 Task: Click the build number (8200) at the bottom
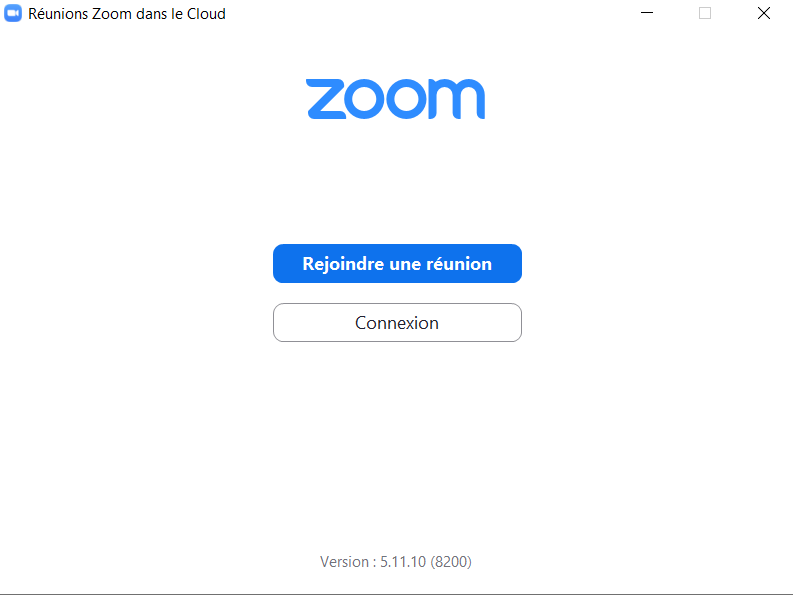tap(451, 562)
